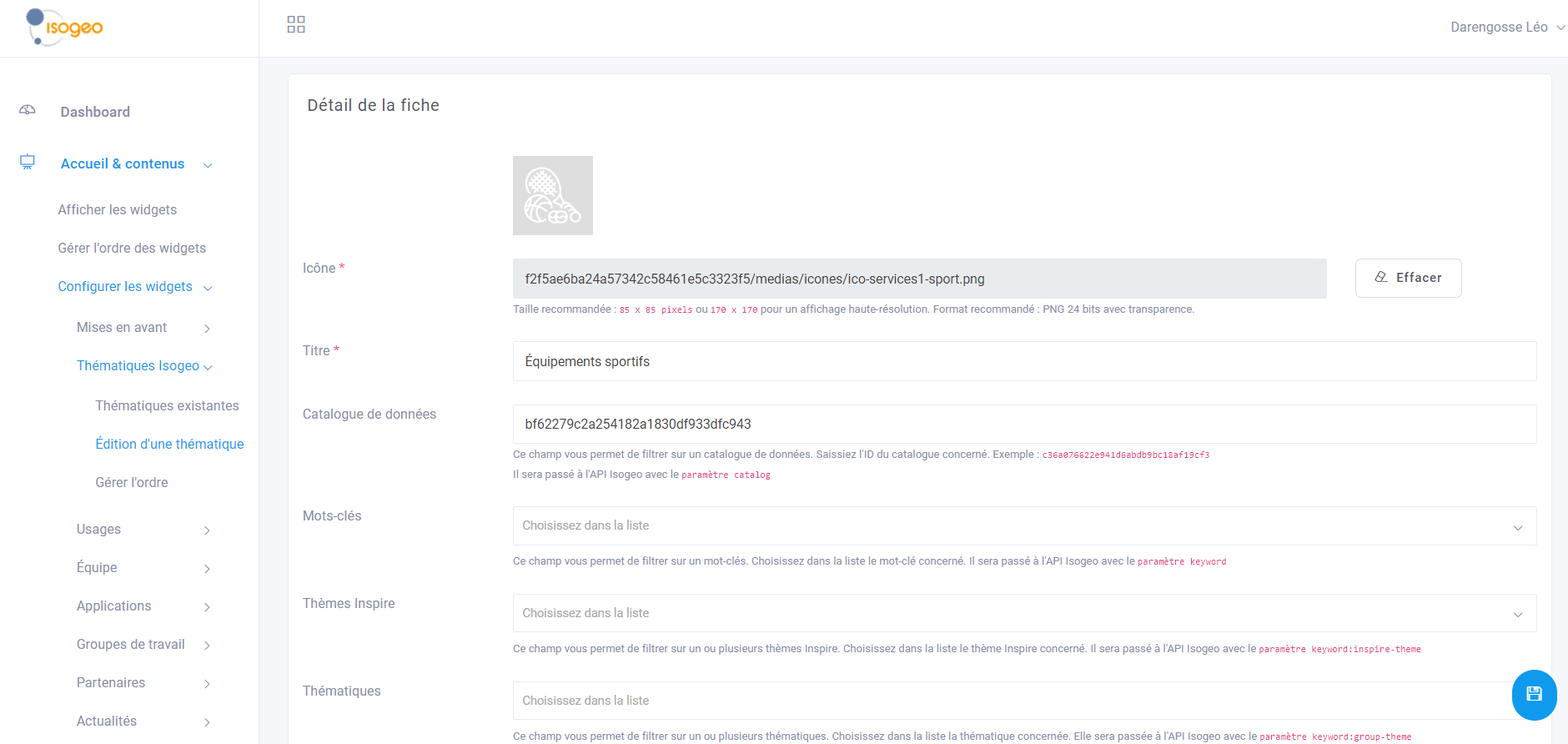This screenshot has height=744, width=1568.
Task: Click the 'Détail de la fiche' heading
Action: (x=373, y=105)
